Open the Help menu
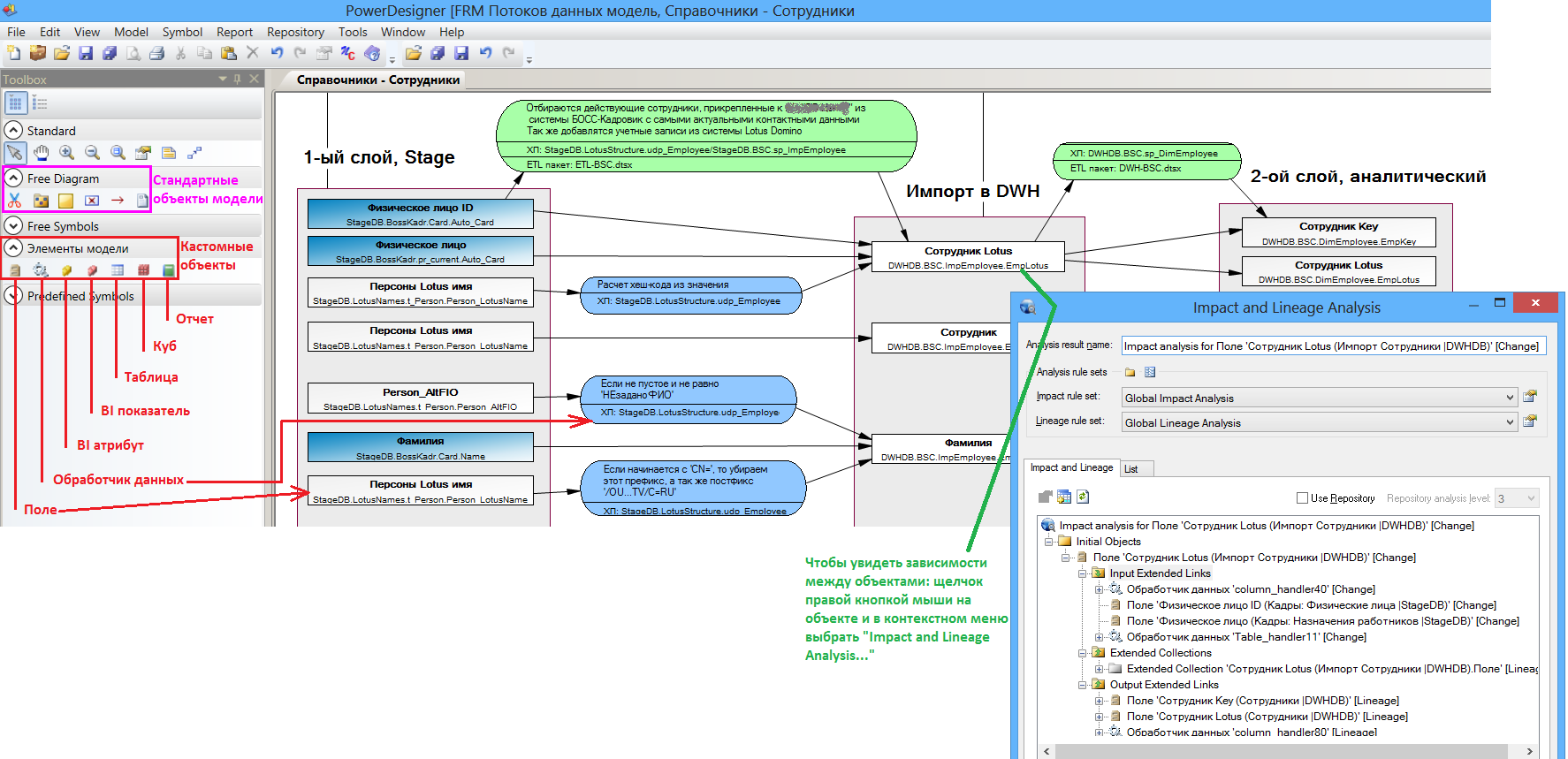 pos(452,32)
